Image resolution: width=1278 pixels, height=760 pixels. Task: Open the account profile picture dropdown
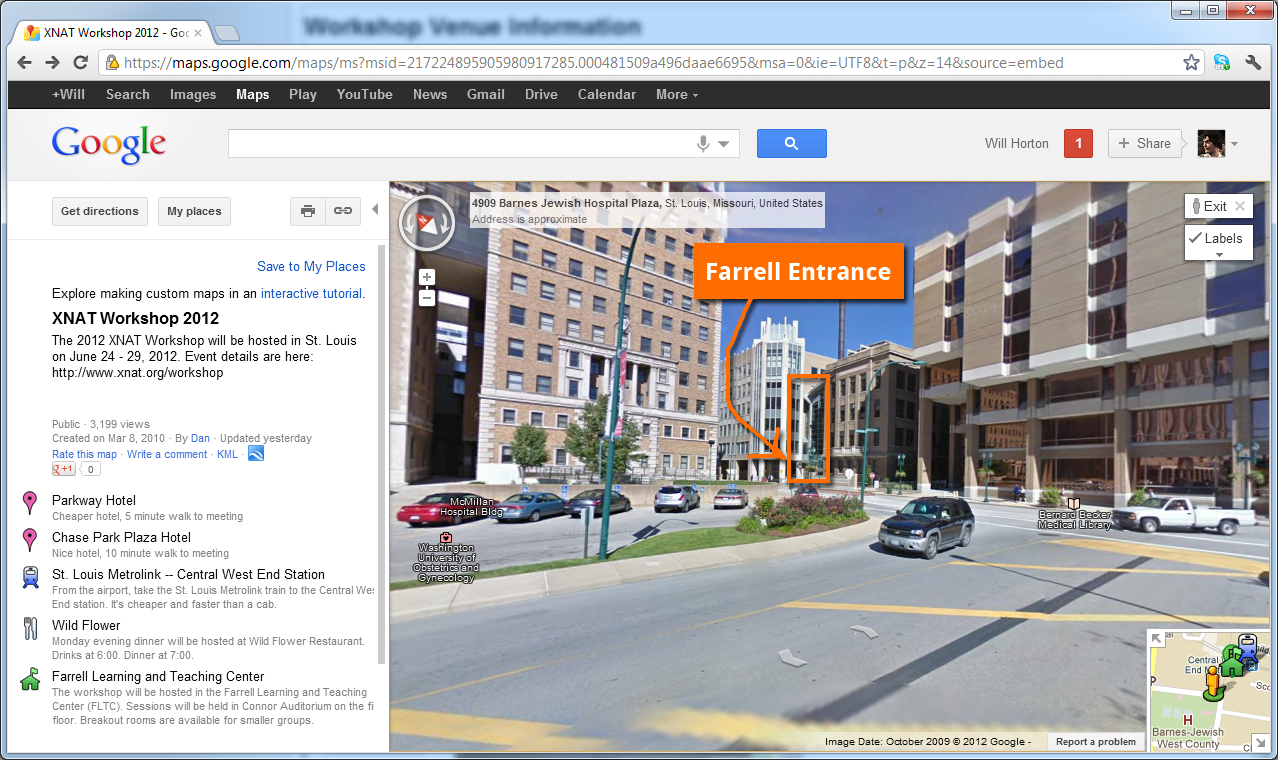[1218, 144]
